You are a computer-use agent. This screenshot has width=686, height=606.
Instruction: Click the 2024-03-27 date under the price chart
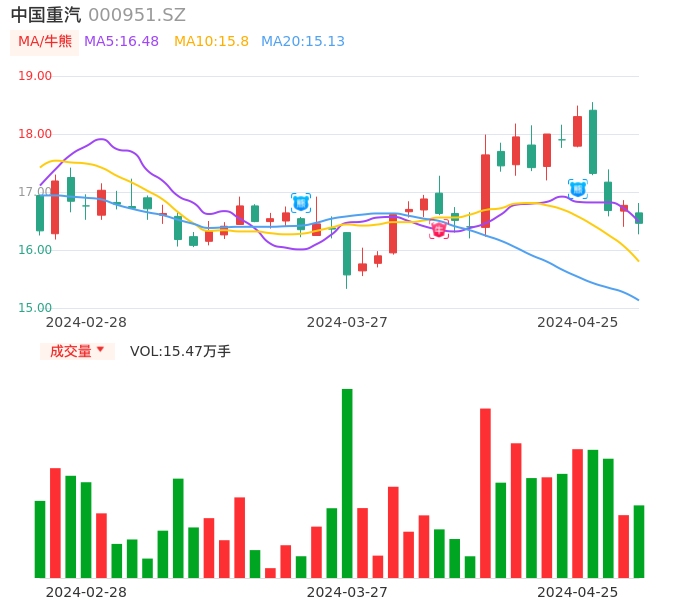[x=347, y=322]
